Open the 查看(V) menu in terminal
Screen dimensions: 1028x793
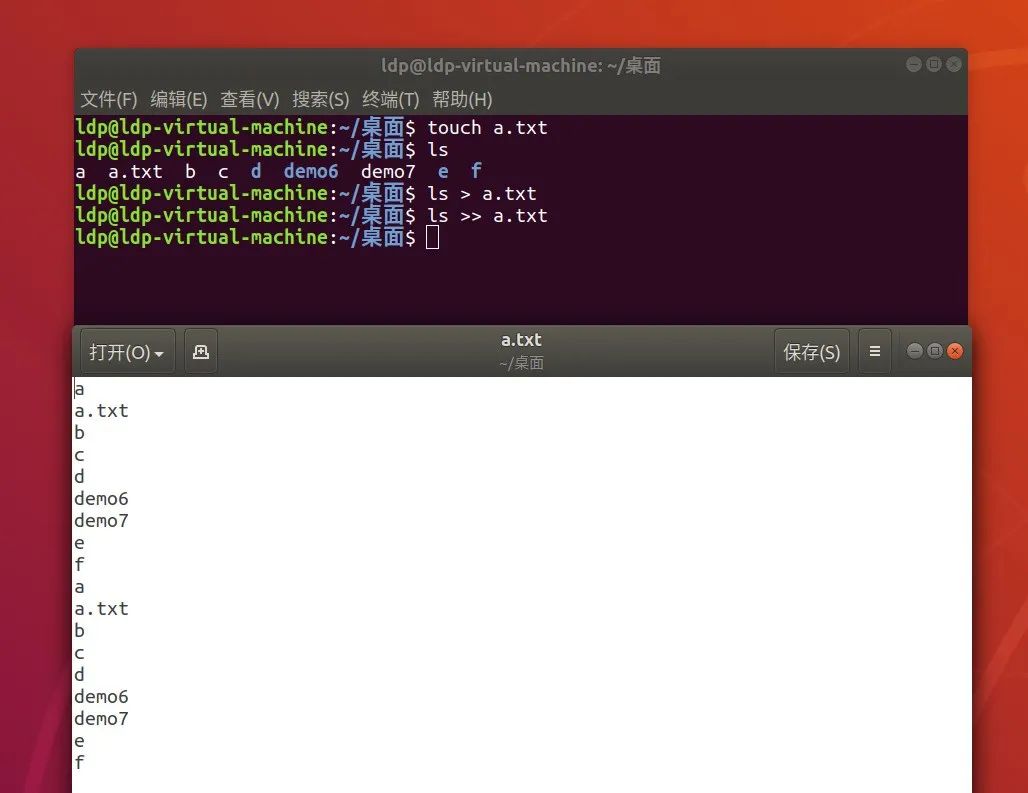click(249, 100)
